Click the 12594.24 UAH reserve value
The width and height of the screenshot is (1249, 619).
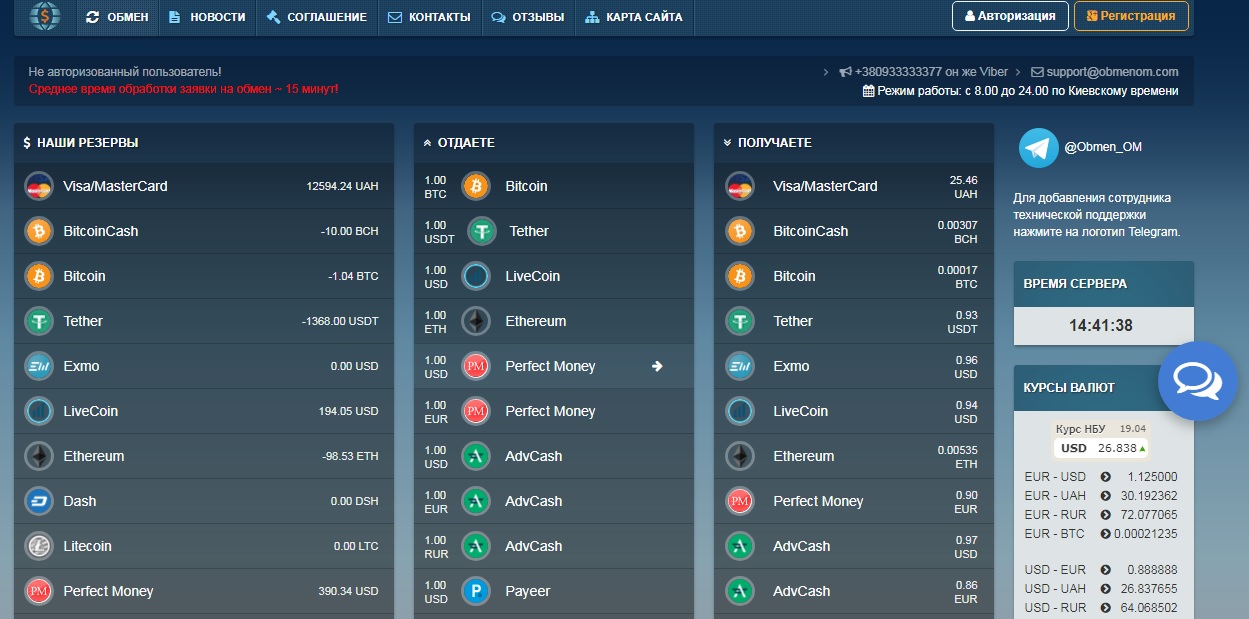coord(342,186)
